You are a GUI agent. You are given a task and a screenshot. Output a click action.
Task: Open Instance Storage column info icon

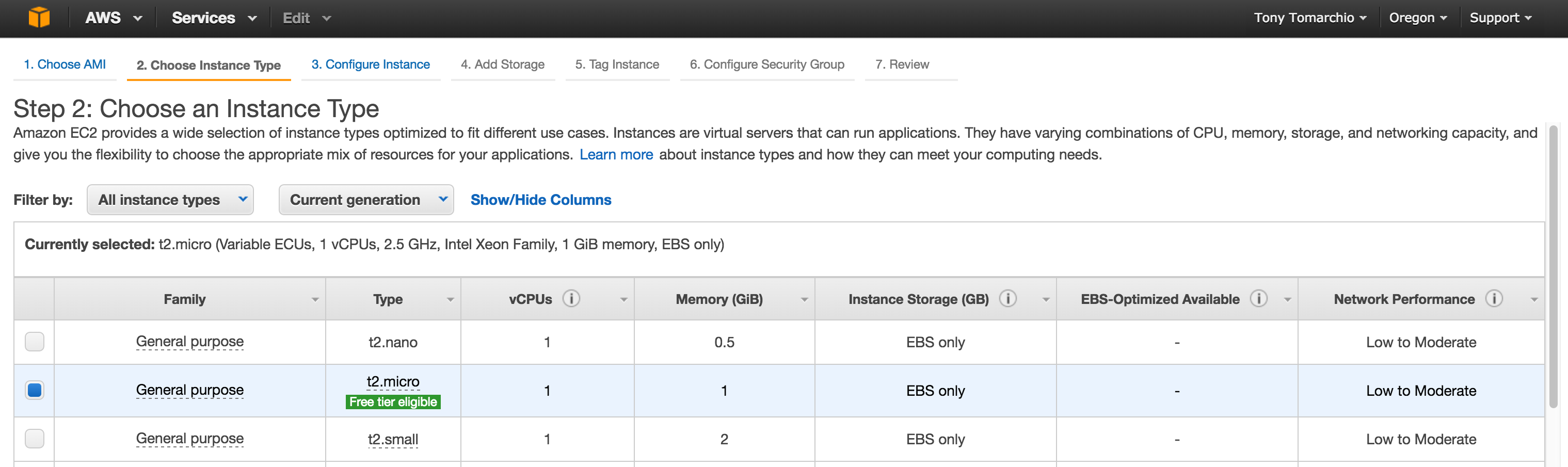click(x=1007, y=298)
